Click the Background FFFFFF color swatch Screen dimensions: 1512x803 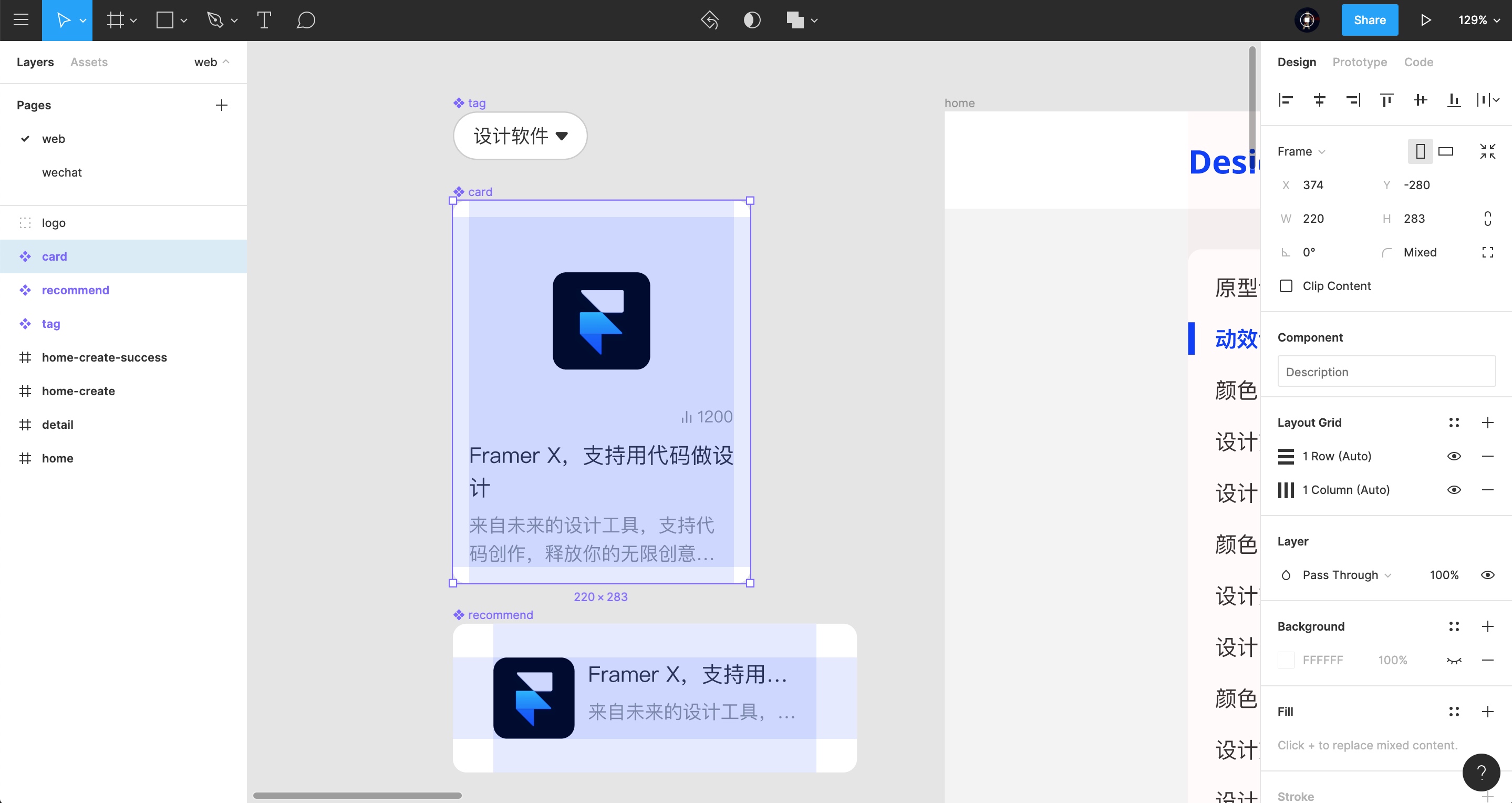click(1287, 660)
